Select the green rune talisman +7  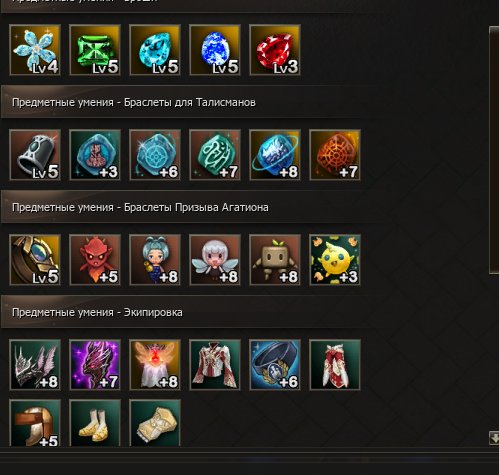tap(215, 155)
